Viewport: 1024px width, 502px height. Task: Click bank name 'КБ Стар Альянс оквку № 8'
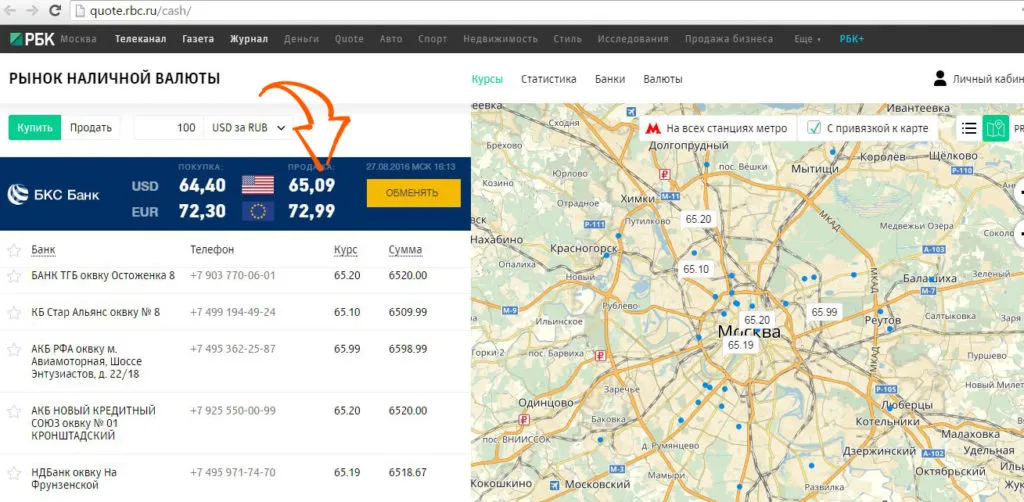click(95, 312)
